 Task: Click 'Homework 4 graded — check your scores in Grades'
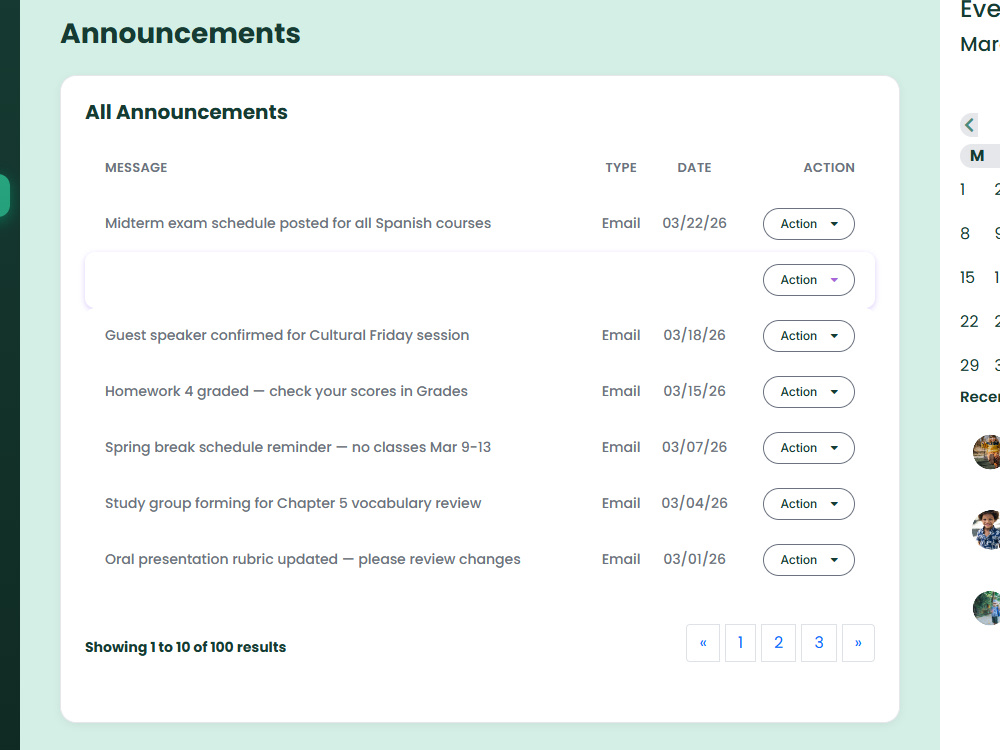pyautogui.click(x=286, y=392)
